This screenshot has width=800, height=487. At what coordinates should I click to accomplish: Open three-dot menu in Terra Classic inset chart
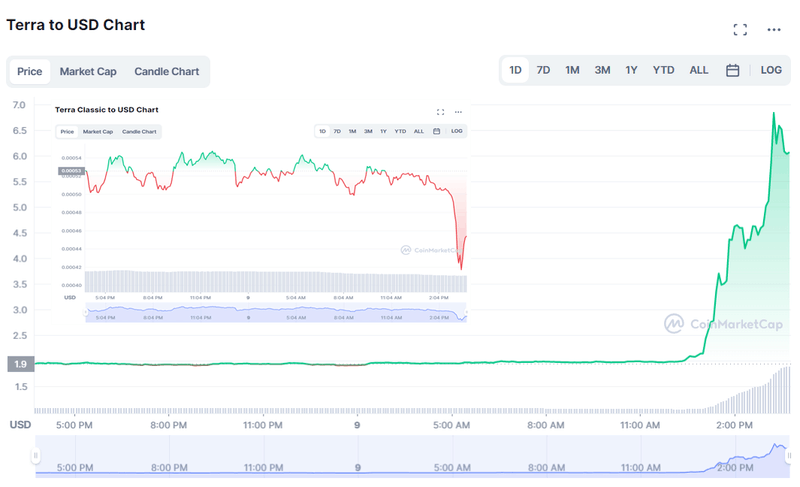(x=458, y=112)
